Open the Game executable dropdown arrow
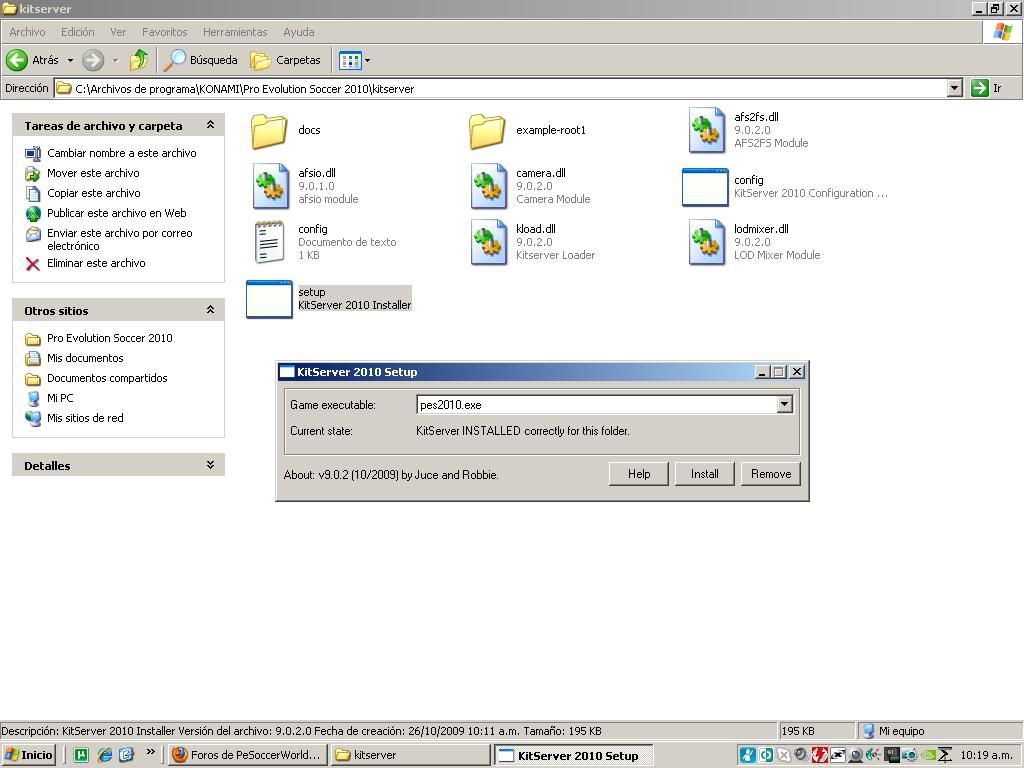 tap(784, 405)
